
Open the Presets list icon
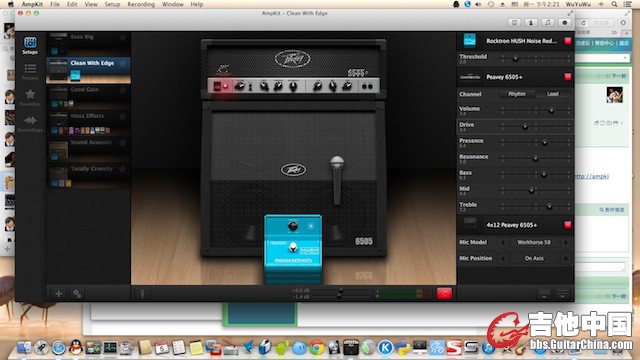pos(30,71)
